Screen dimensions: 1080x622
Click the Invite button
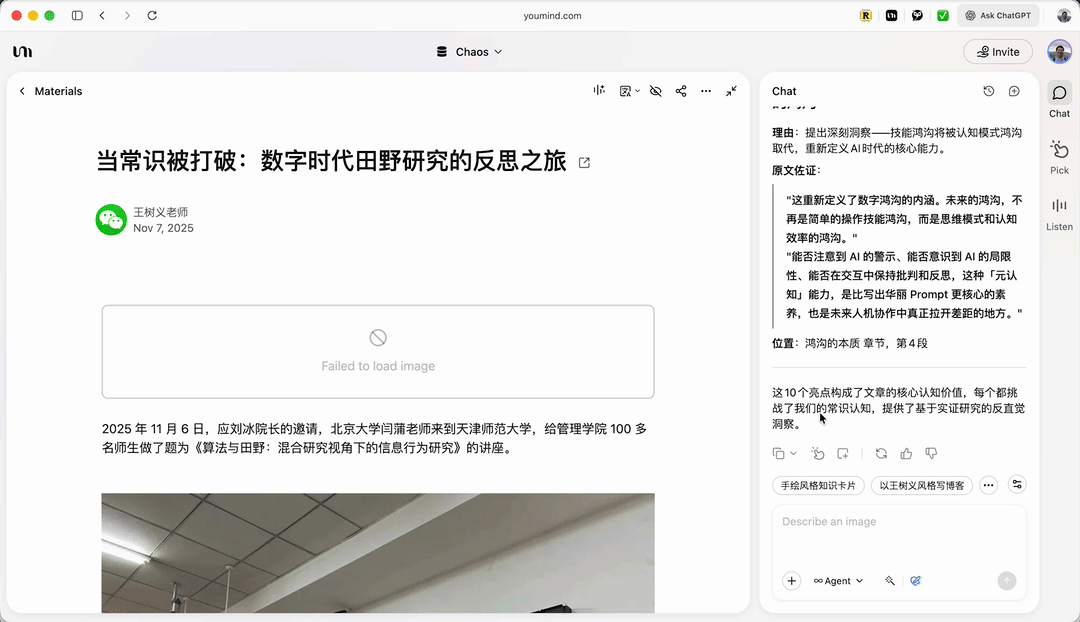(x=997, y=52)
